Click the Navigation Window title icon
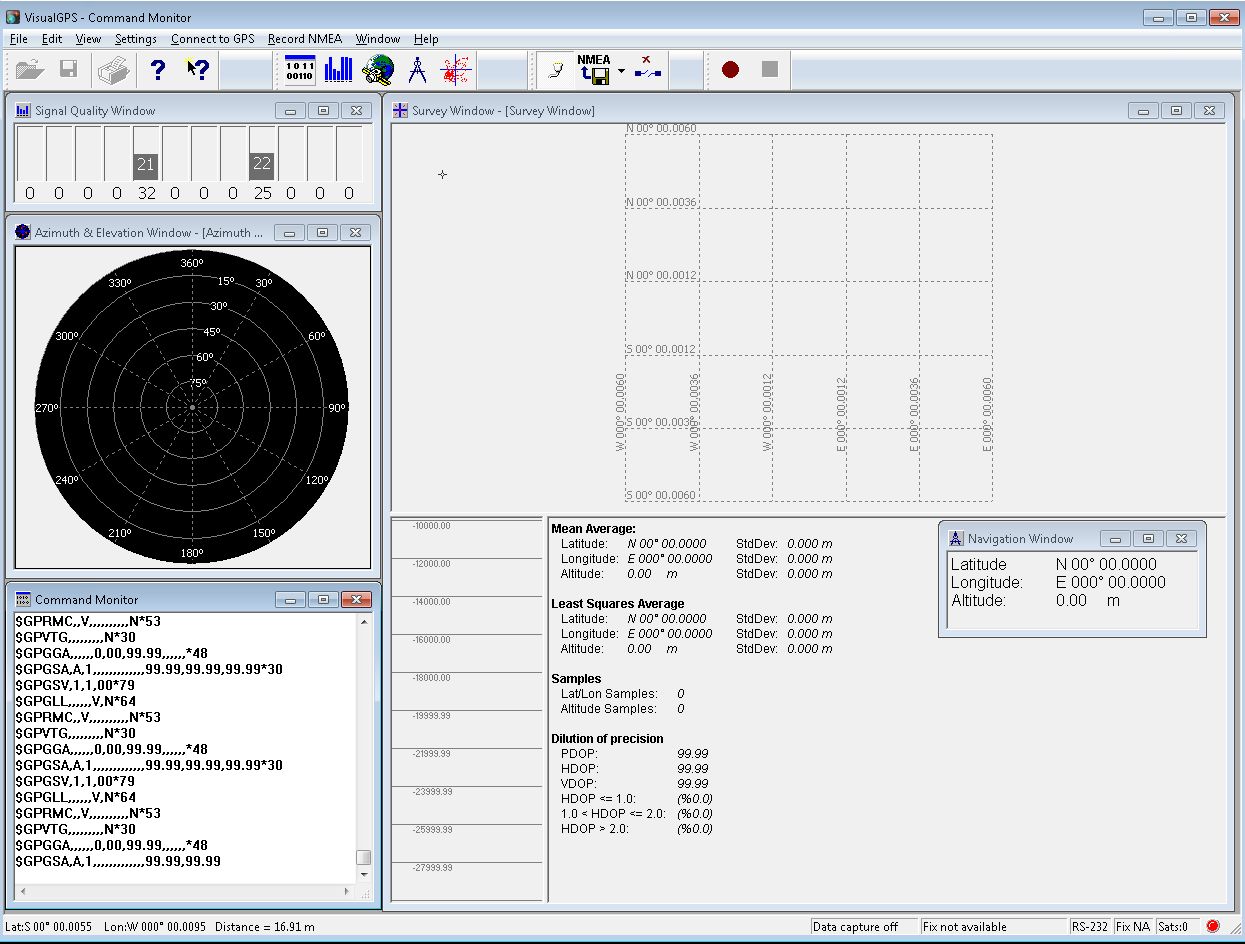 (956, 538)
